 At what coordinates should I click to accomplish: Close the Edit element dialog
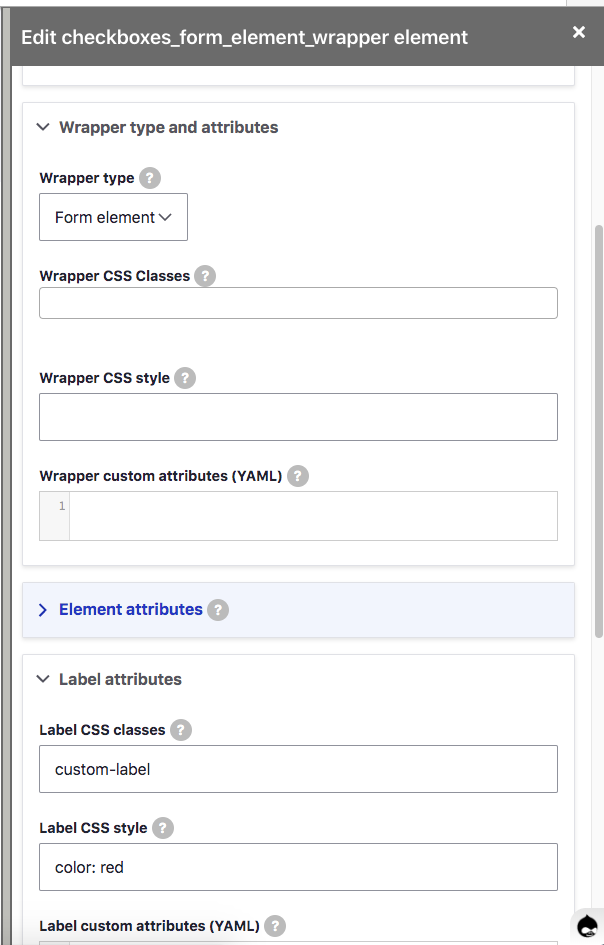point(579,32)
